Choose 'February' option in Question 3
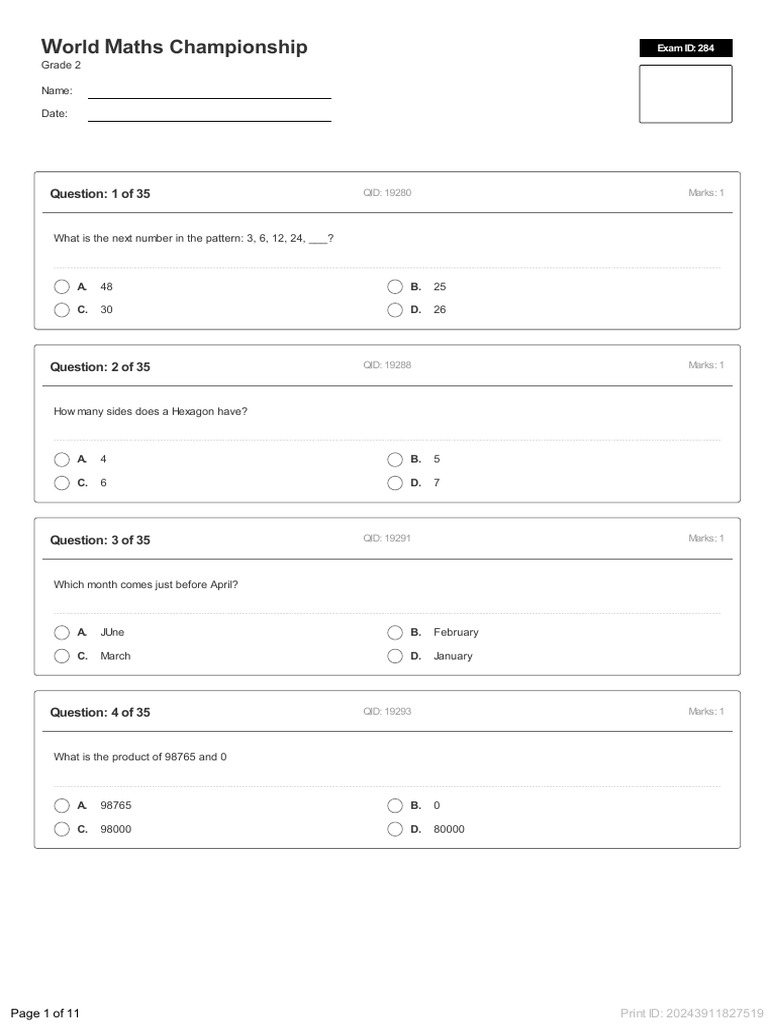This screenshot has height=1024, width=768. (395, 633)
